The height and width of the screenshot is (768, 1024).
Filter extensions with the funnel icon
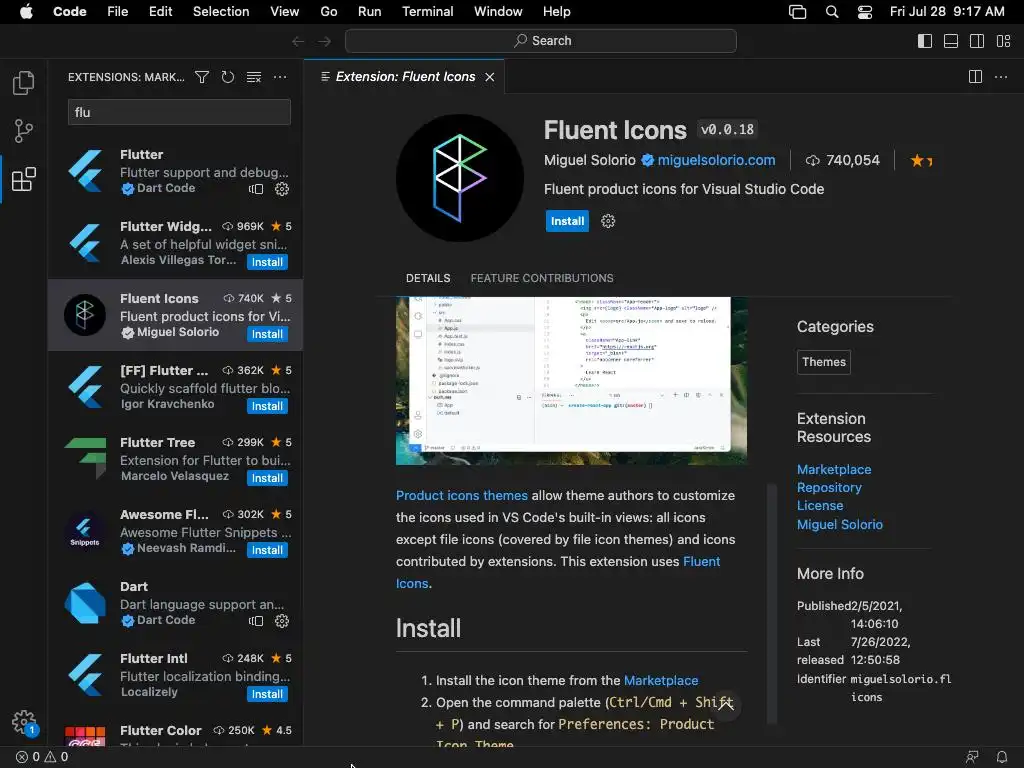(x=202, y=77)
